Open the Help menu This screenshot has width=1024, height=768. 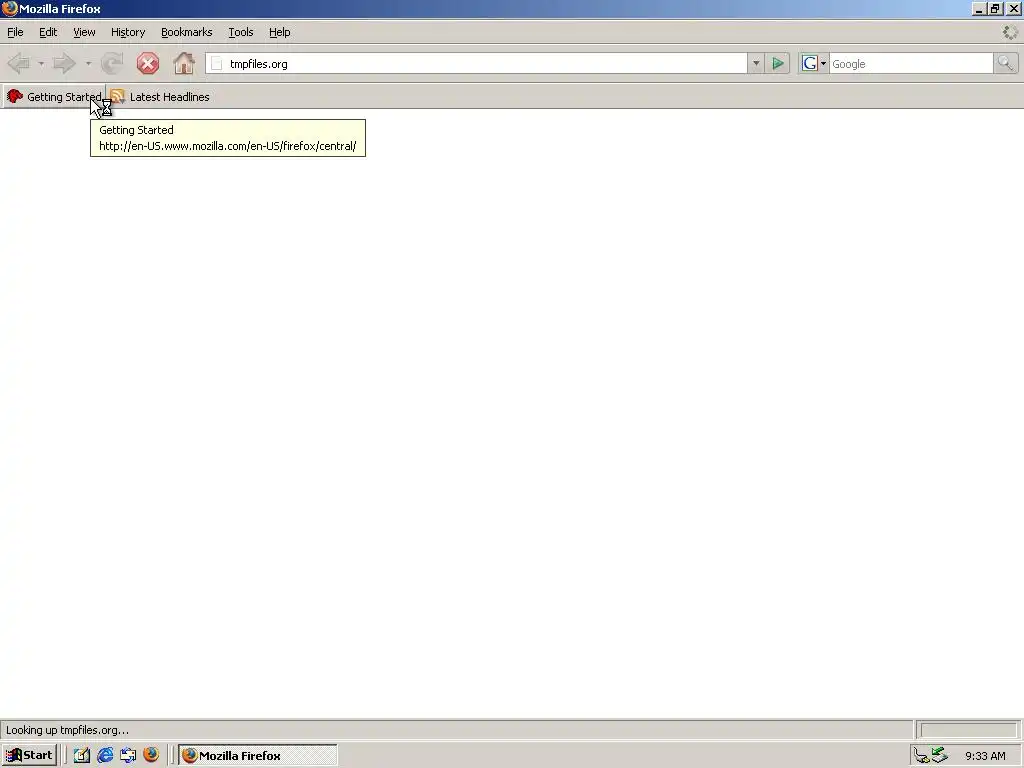pyautogui.click(x=280, y=32)
